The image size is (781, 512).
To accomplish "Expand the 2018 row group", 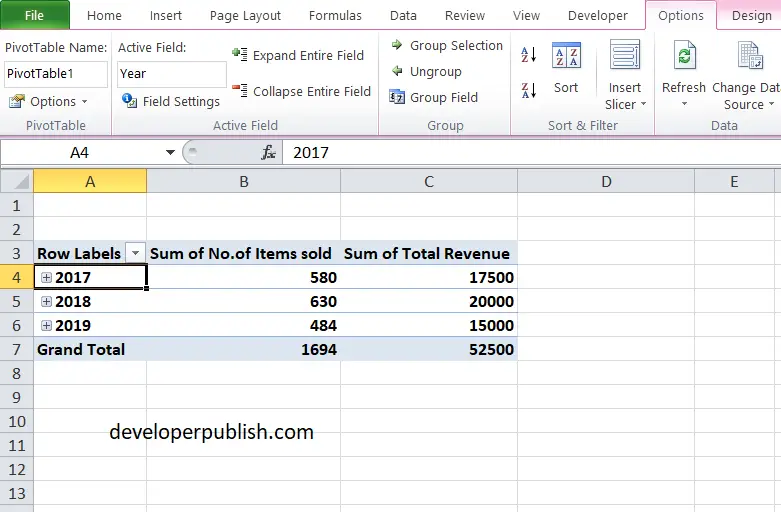I will click(x=46, y=301).
